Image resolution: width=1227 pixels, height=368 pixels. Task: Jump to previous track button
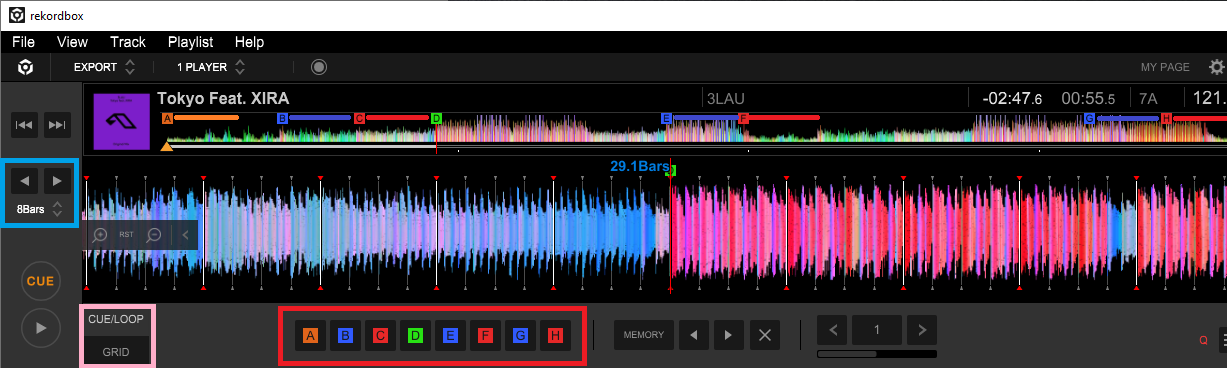(x=25, y=125)
